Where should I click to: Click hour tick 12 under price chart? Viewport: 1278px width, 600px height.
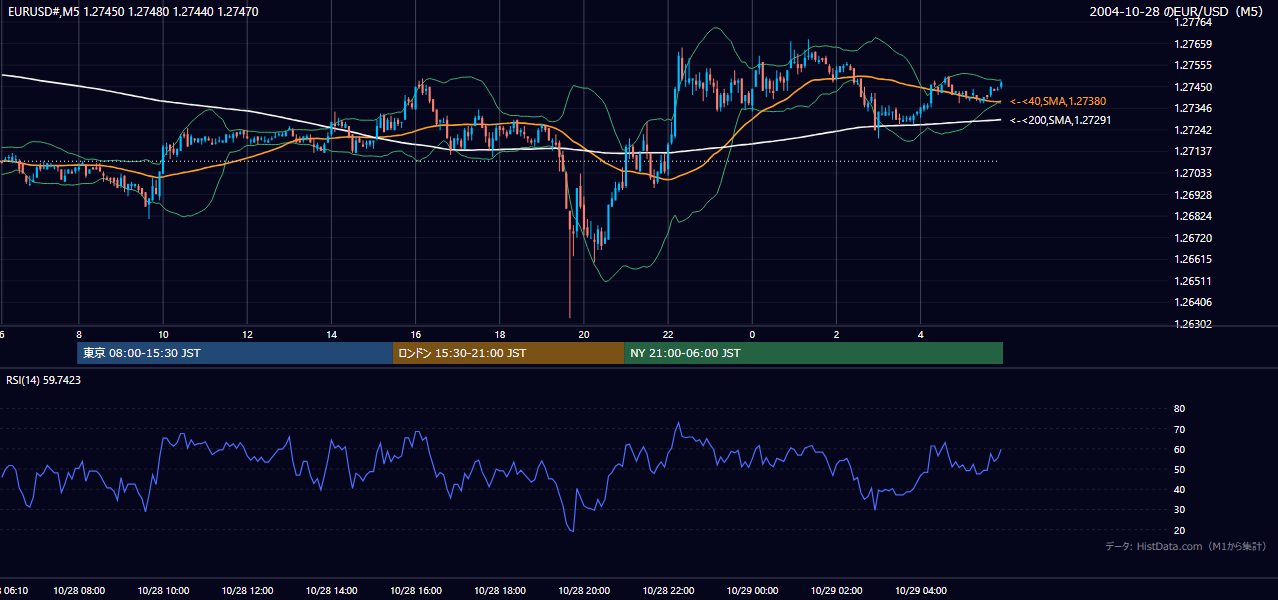(x=247, y=335)
